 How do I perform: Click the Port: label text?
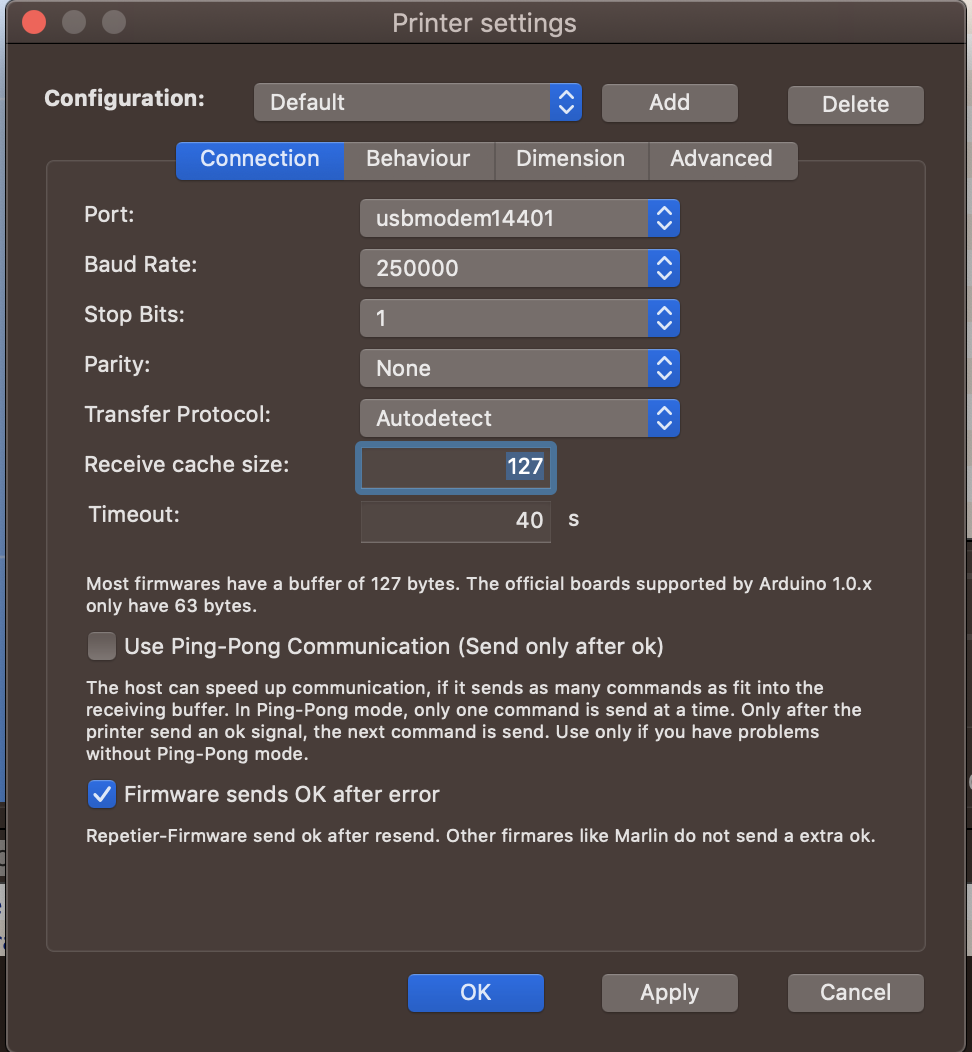[109, 215]
